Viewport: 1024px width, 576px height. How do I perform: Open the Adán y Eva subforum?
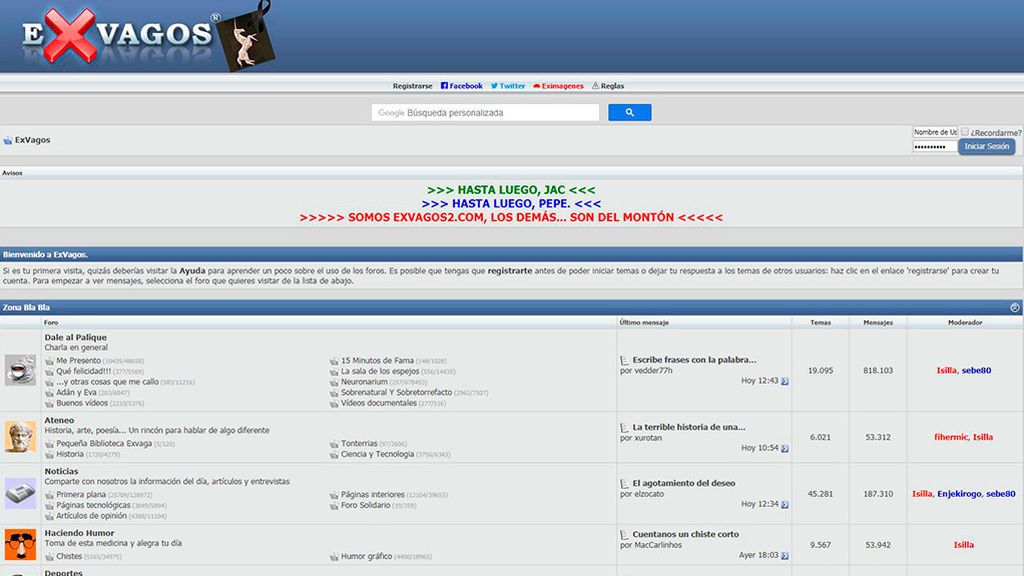76,392
